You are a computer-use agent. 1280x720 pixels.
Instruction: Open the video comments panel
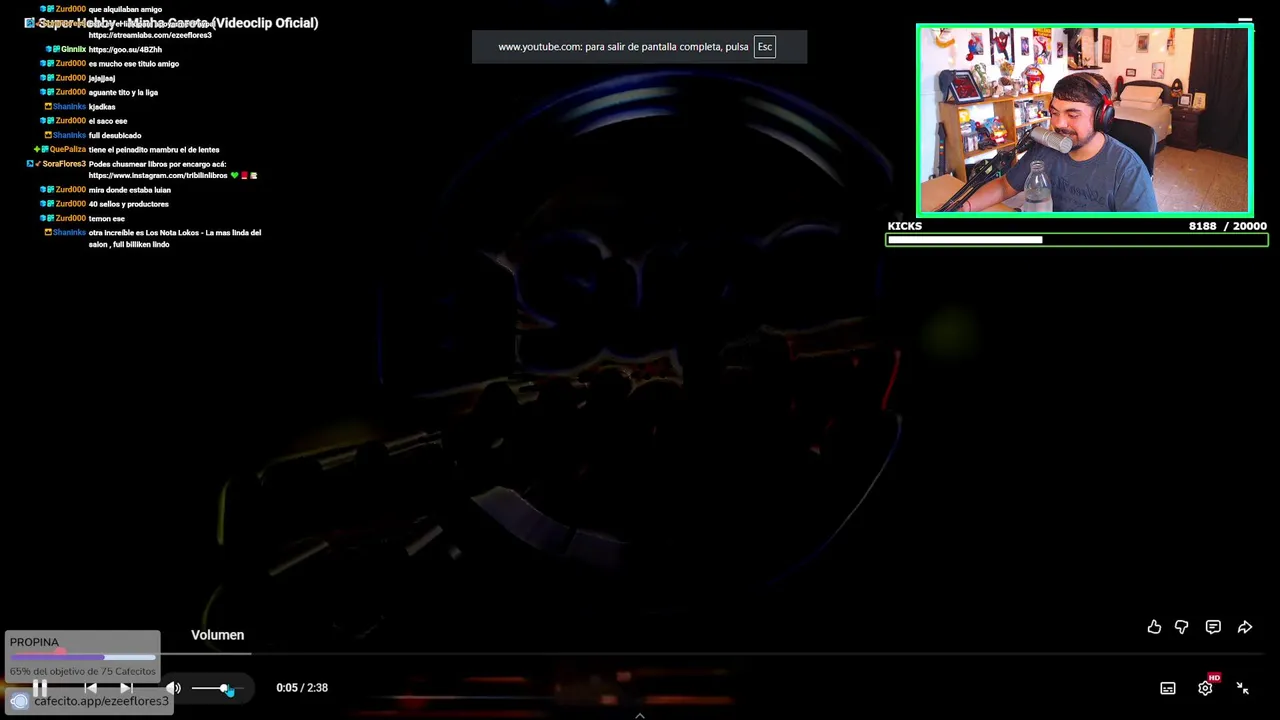(x=1213, y=627)
